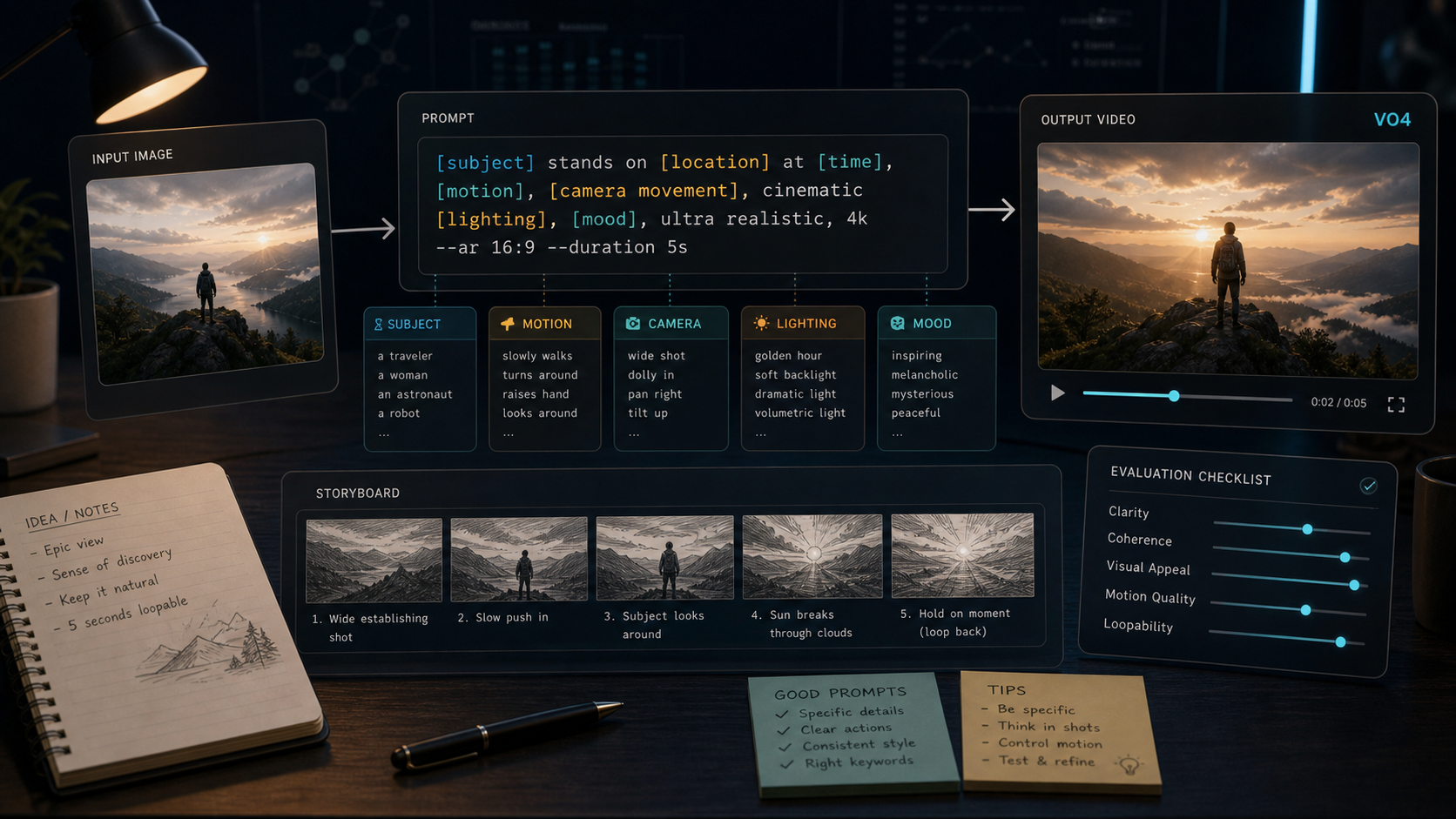Click the 'Consistent style' checkmark on Good Prompts note
This screenshot has width=1456, height=819.
785,748
